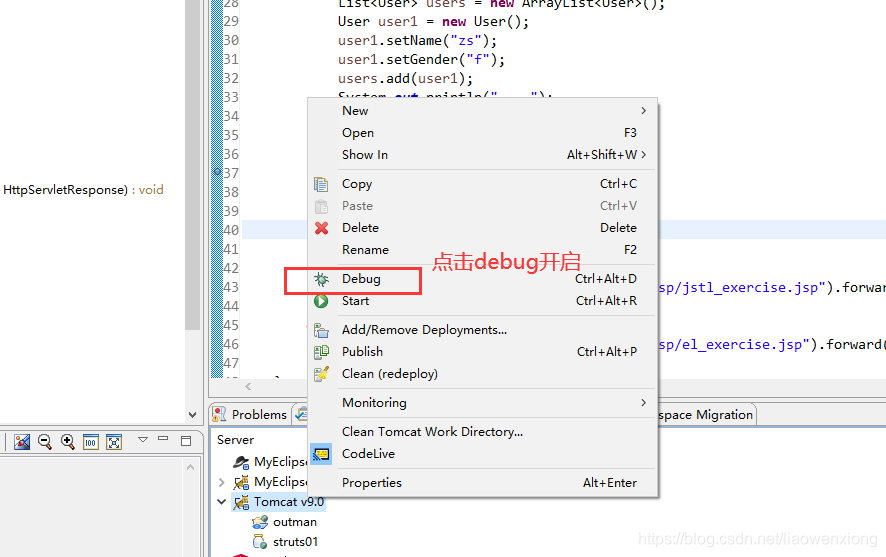886x557 pixels.
Task: Click the Debug bug icon
Action: coord(322,279)
